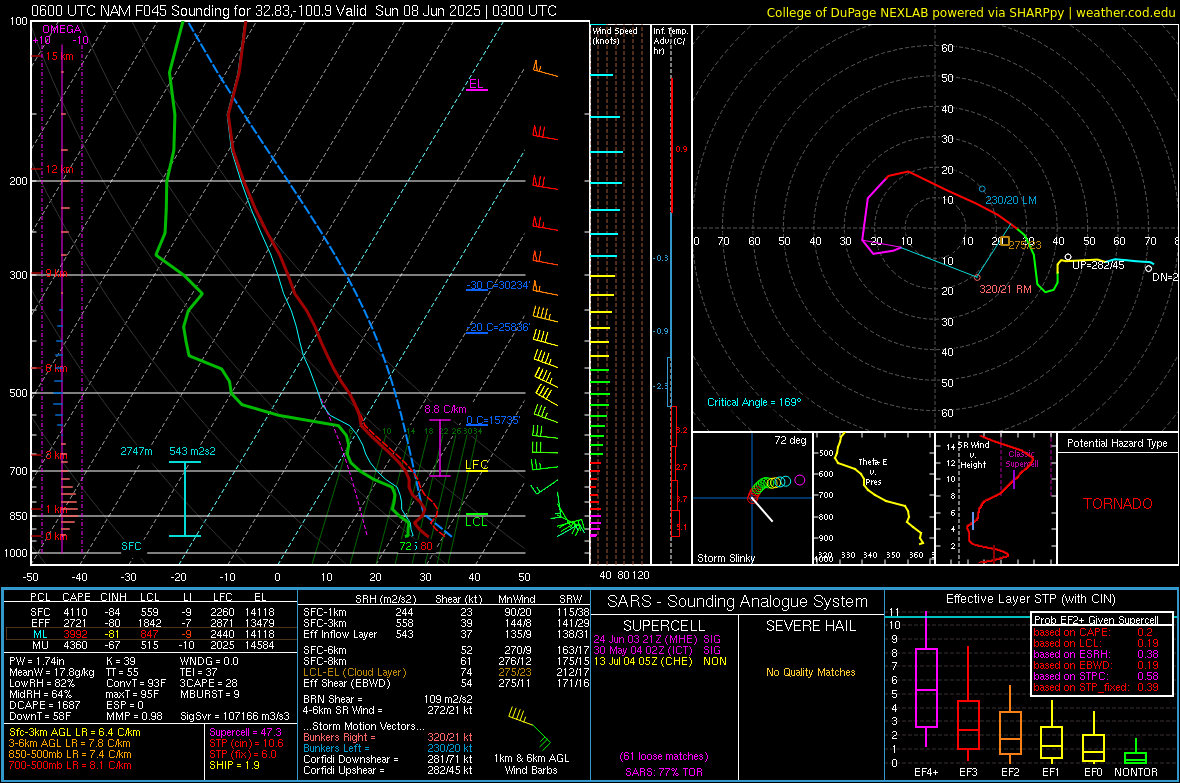Click the Storm Slinky panel label
The width and height of the screenshot is (1180, 783).
point(725,558)
